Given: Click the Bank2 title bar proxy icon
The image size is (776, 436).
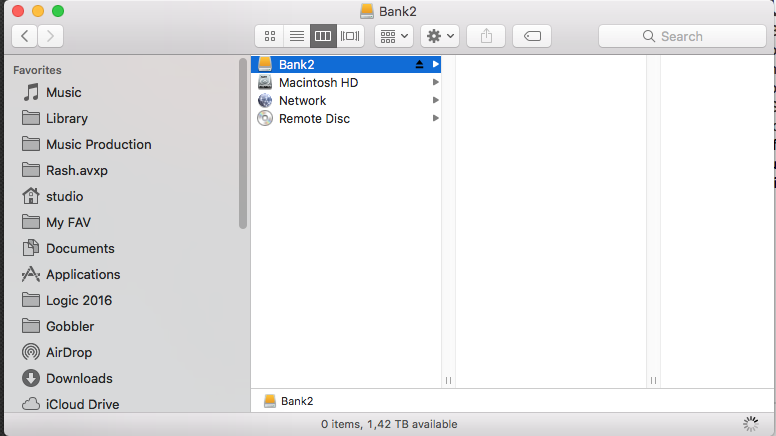Looking at the screenshot, I should click(x=367, y=11).
